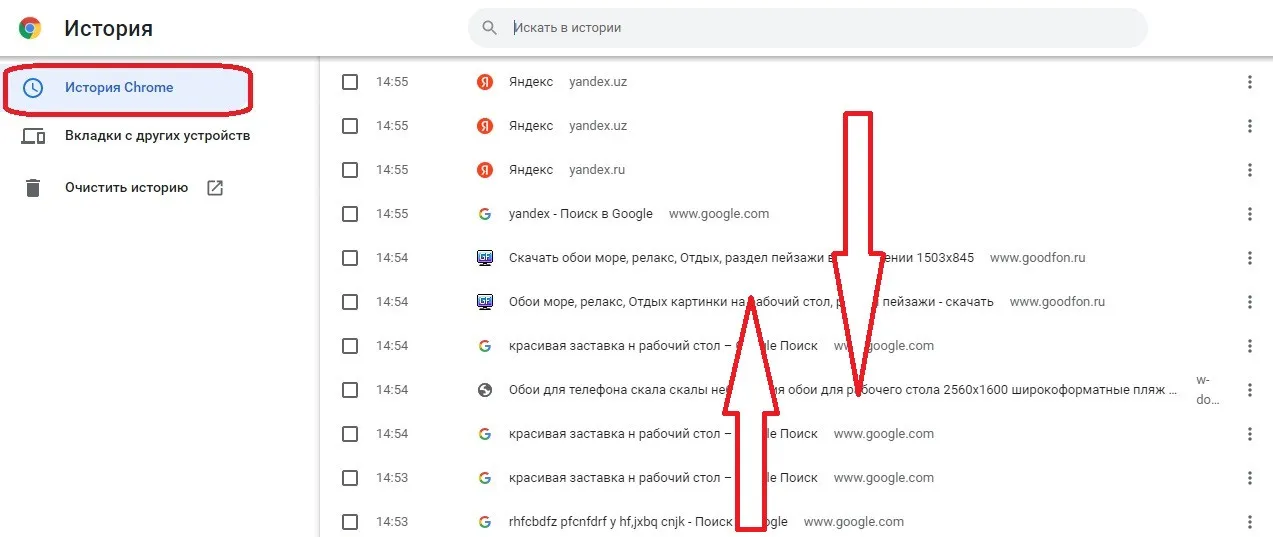Open more actions for Скачать обои море entry

point(1250,258)
